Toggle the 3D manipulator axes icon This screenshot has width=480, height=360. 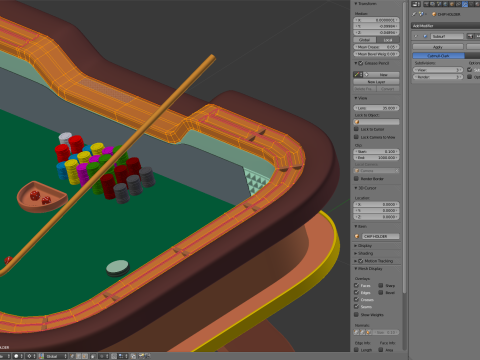tap(41, 356)
